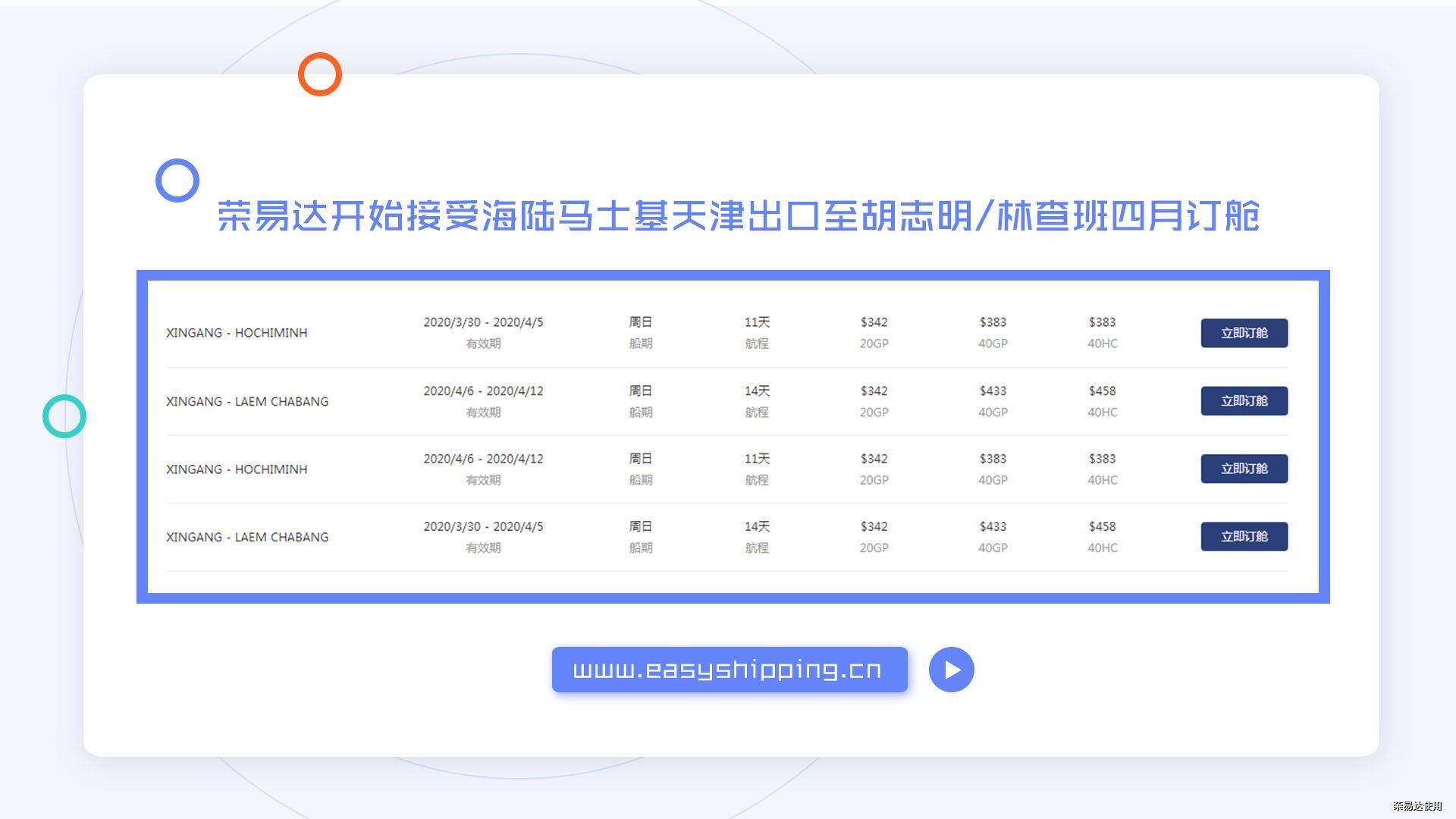
Task: Click $433 40GP price in second row
Action: 993,391
